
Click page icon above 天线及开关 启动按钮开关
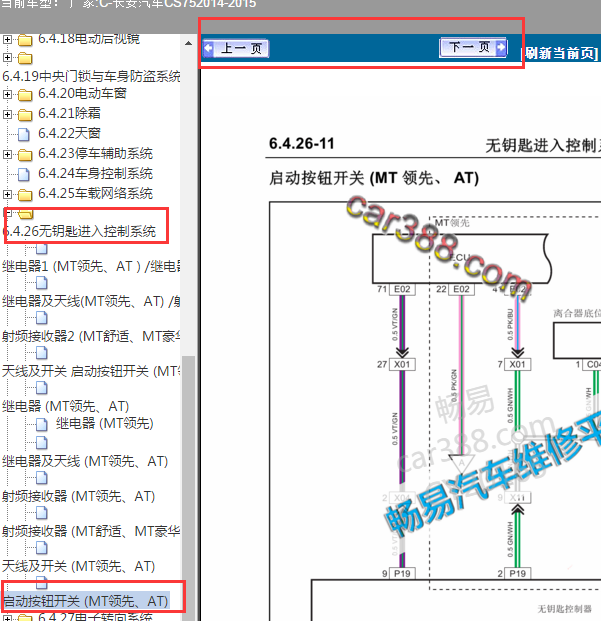click(42, 352)
